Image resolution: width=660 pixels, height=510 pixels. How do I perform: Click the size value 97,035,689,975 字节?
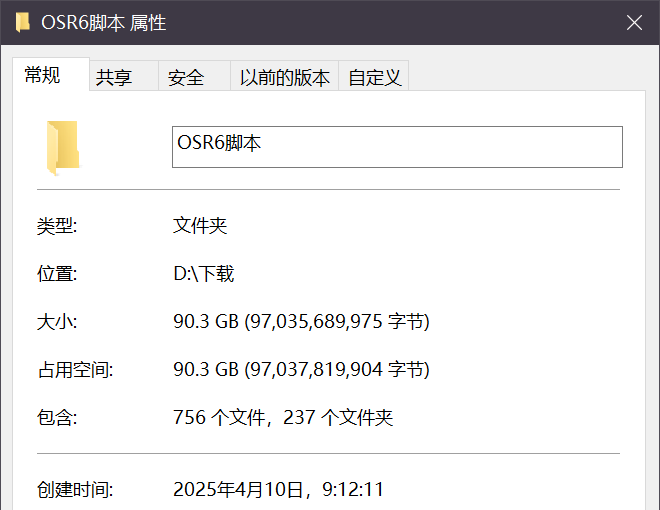[x=301, y=321]
